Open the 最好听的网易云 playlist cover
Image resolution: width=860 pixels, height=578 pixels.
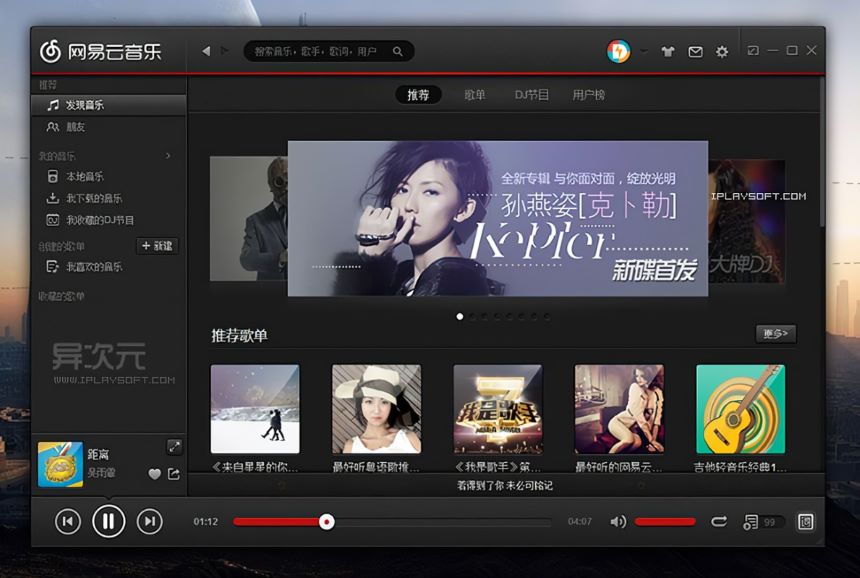point(619,409)
